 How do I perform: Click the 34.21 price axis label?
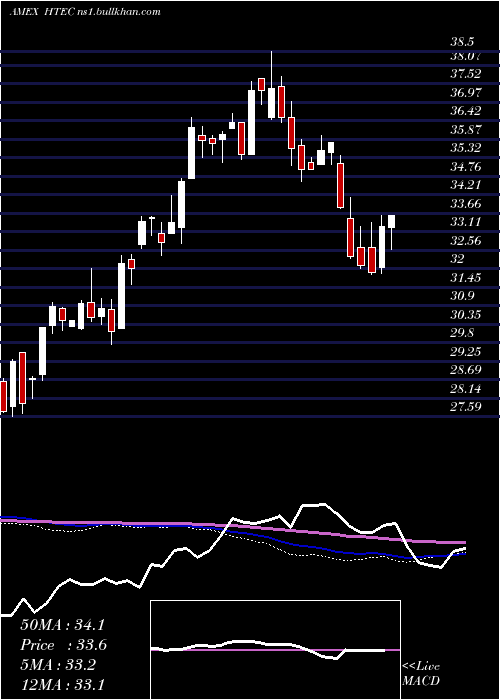tap(465, 185)
